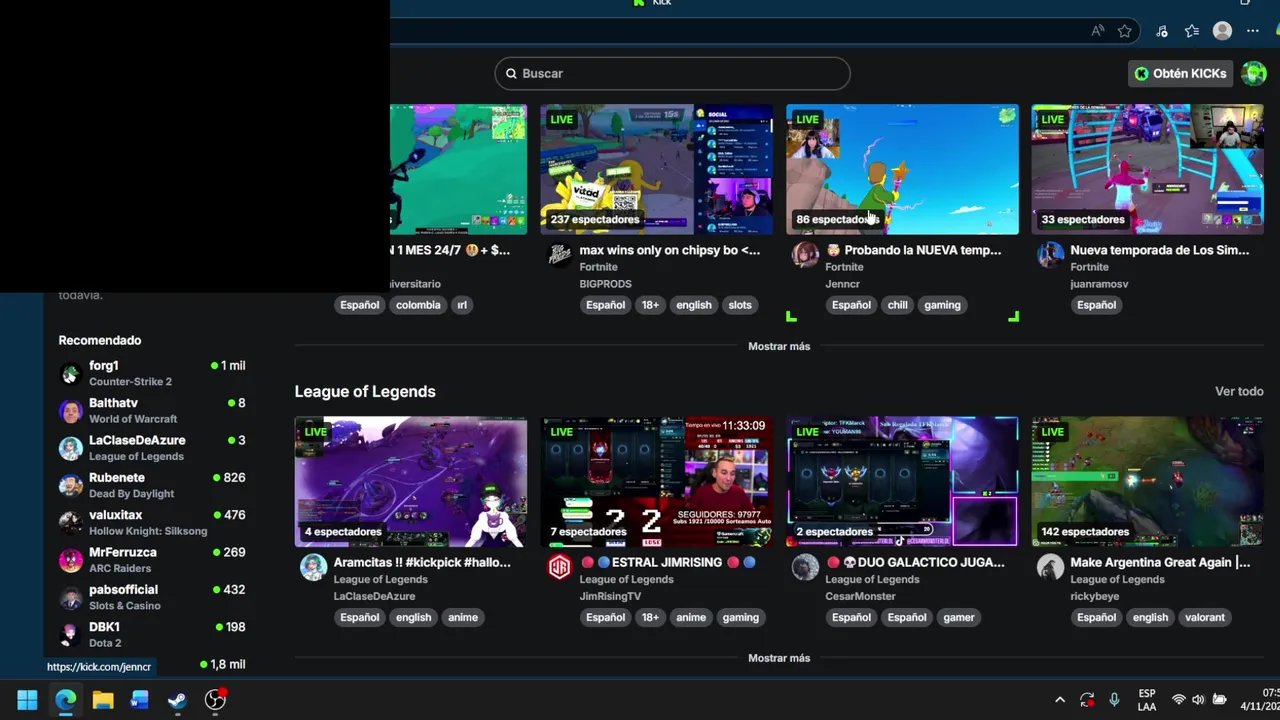Open the BIGPRODS channel name link
This screenshot has height=720, width=1280.
(x=605, y=284)
